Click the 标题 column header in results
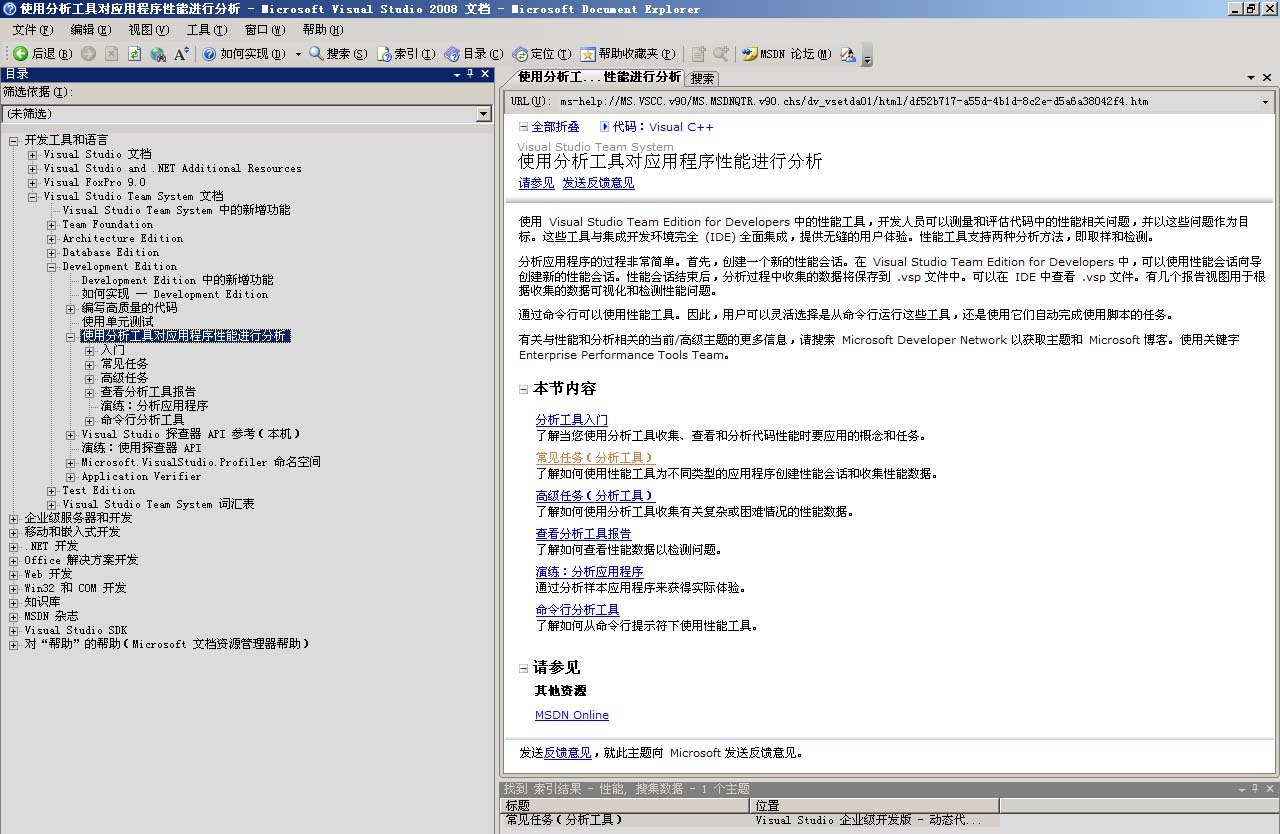The height and width of the screenshot is (834, 1280). [625, 805]
